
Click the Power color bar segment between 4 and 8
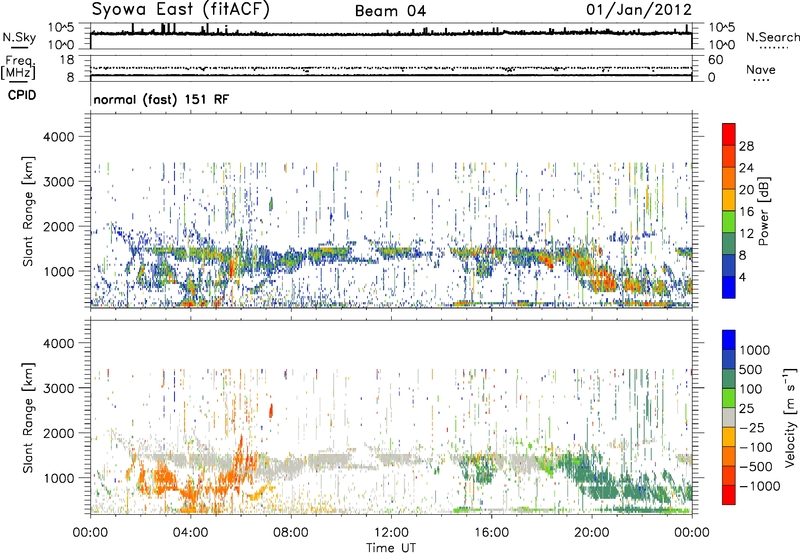[729, 265]
